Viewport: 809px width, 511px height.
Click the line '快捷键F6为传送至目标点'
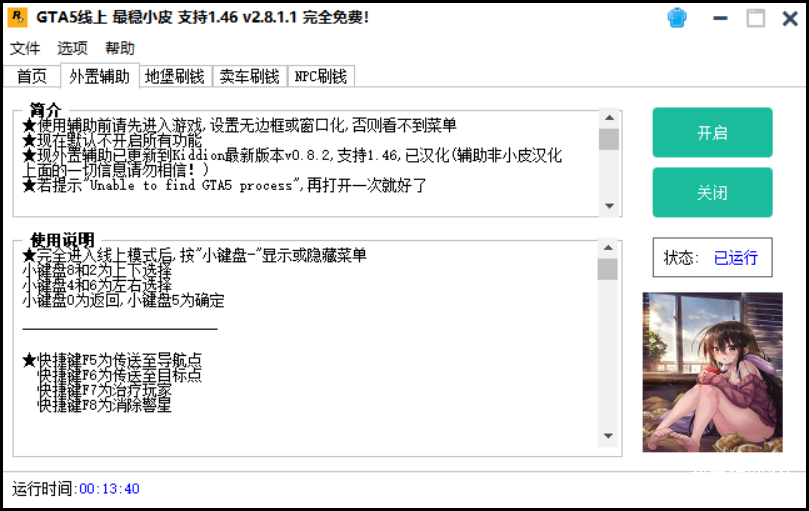tap(120, 375)
